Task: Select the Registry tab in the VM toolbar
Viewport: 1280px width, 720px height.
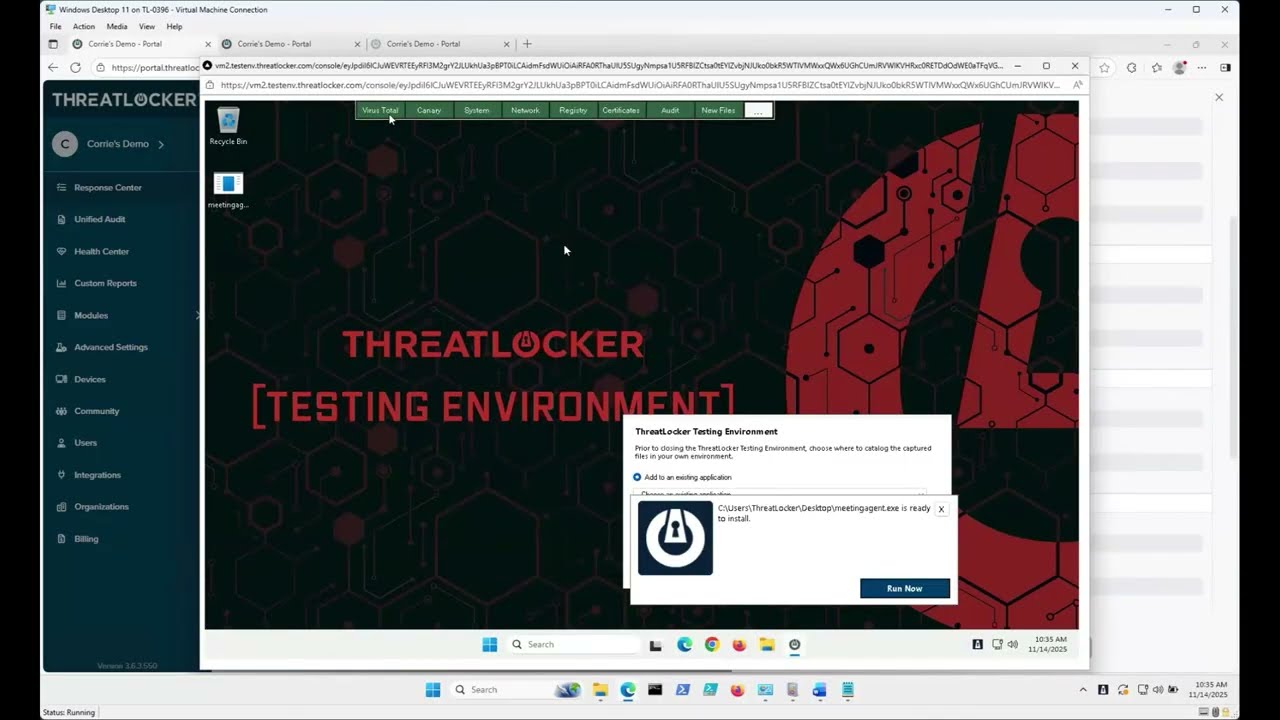Action: coord(573,110)
